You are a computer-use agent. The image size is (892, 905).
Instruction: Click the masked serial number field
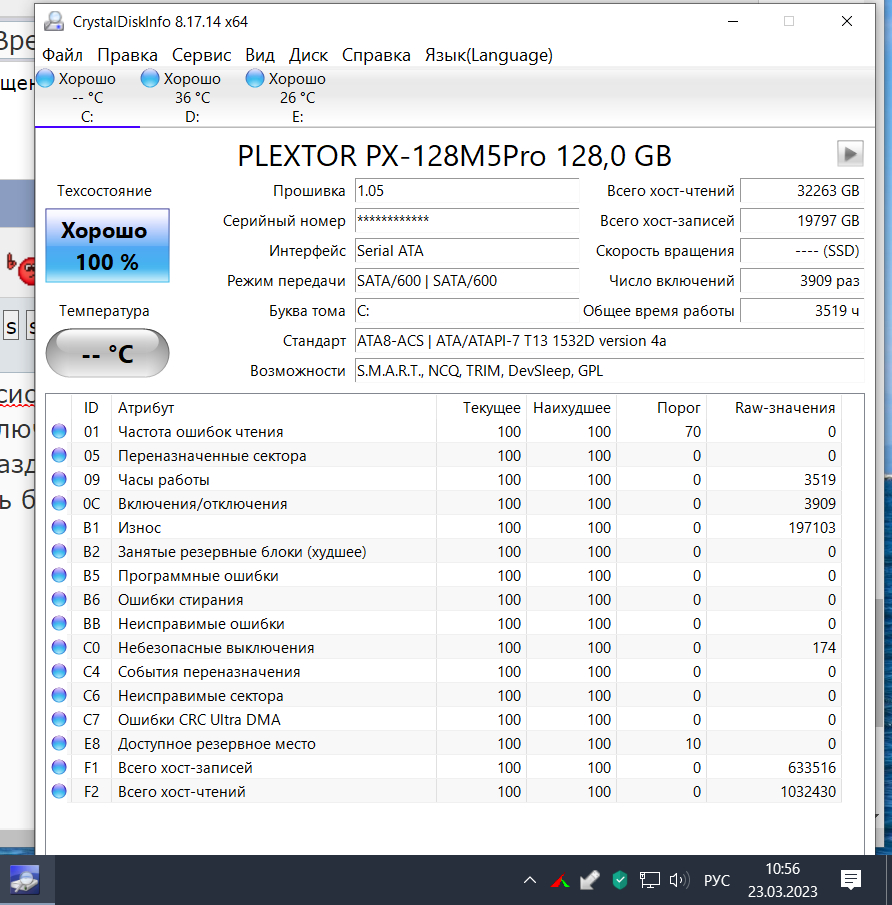coord(466,220)
